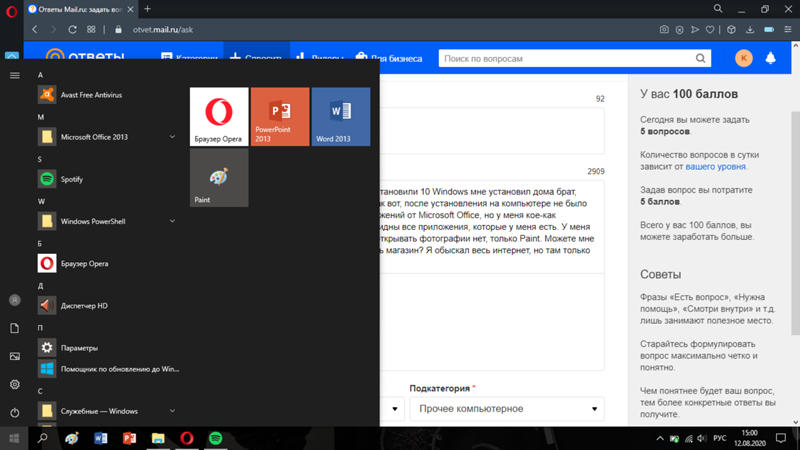The width and height of the screenshot is (800, 450).
Task: Open Opera main menu logo
Action: tap(11, 11)
